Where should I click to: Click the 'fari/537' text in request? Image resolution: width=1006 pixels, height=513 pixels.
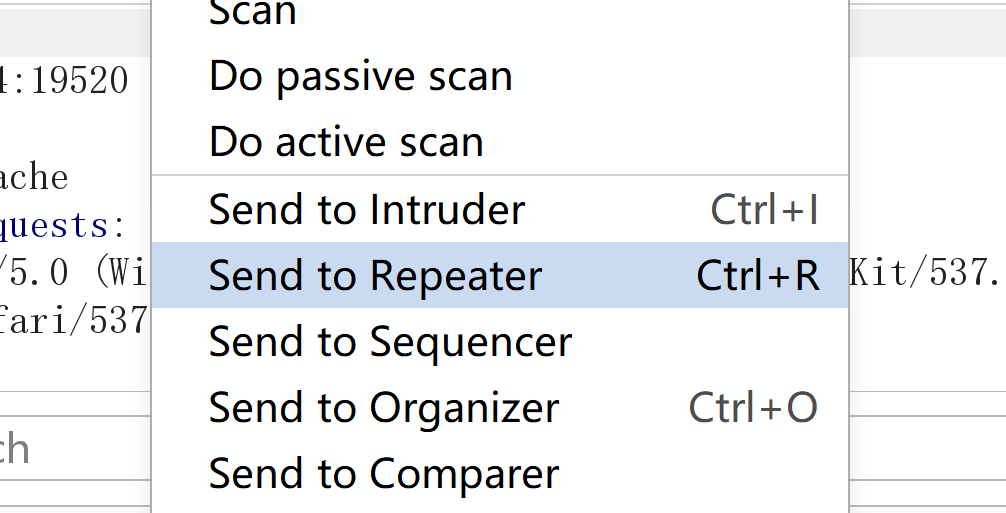pos(74,320)
